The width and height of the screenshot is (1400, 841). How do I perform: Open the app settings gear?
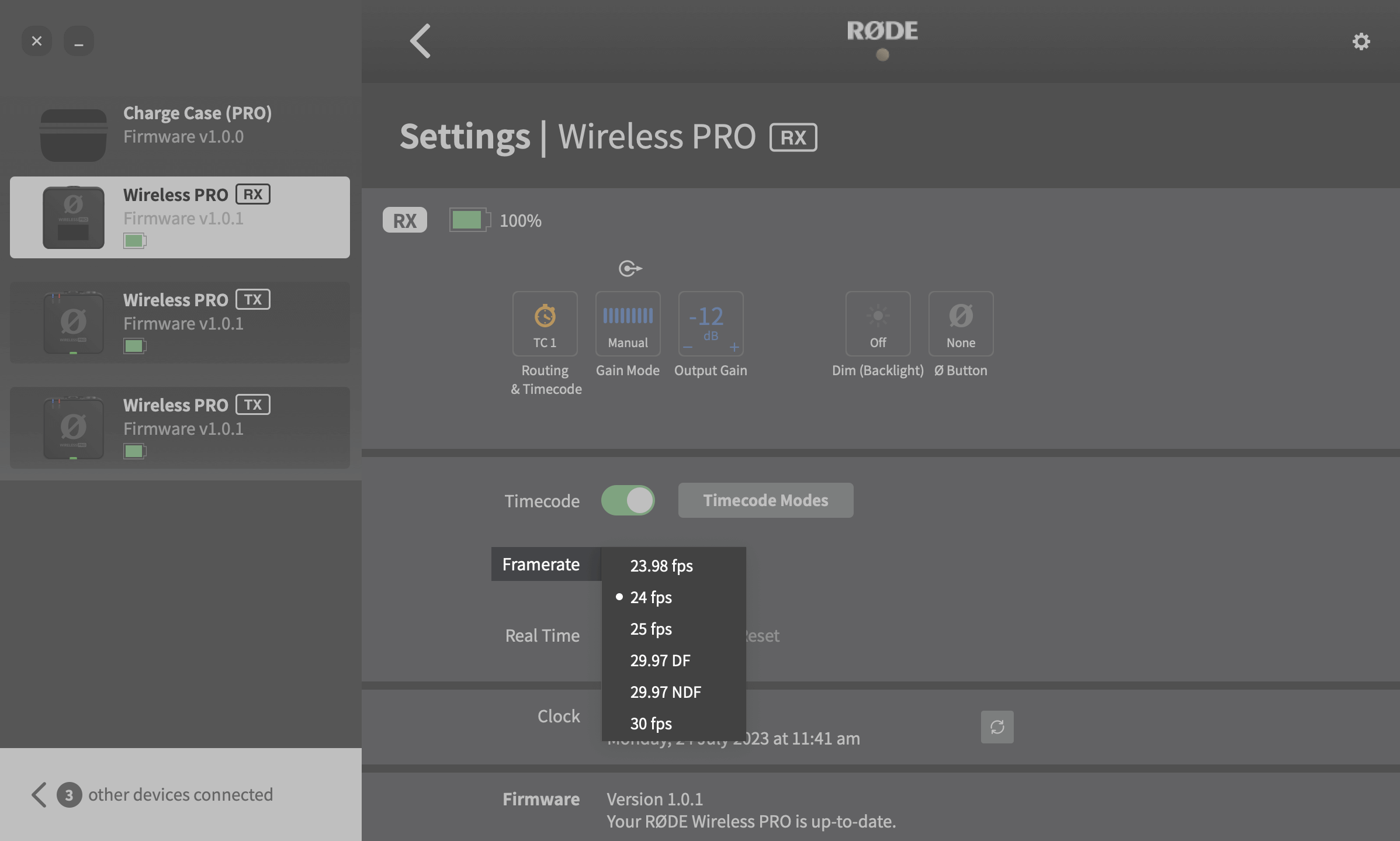[1361, 41]
